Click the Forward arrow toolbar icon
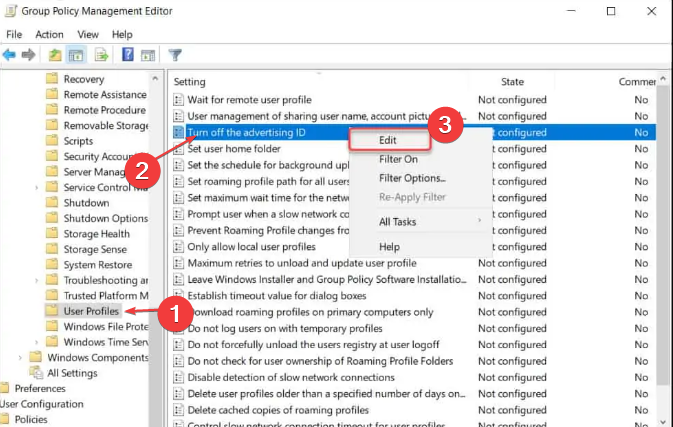Image resolution: width=673 pixels, height=427 pixels. coord(28,55)
